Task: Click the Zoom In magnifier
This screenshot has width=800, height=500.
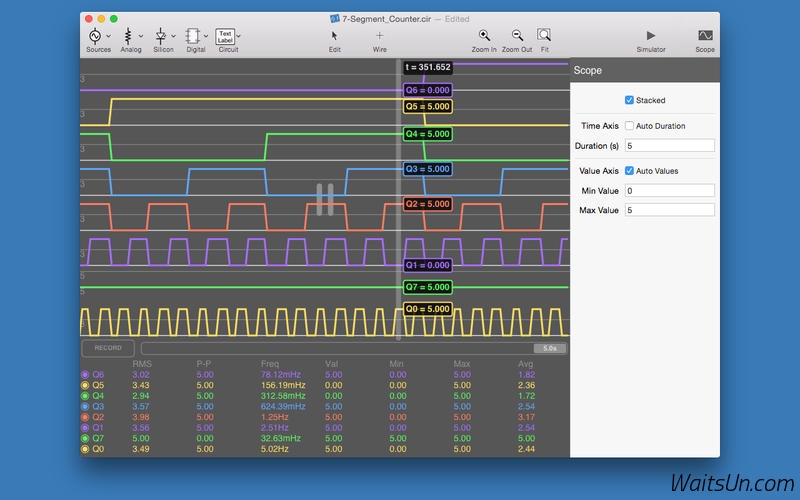Action: [x=484, y=35]
